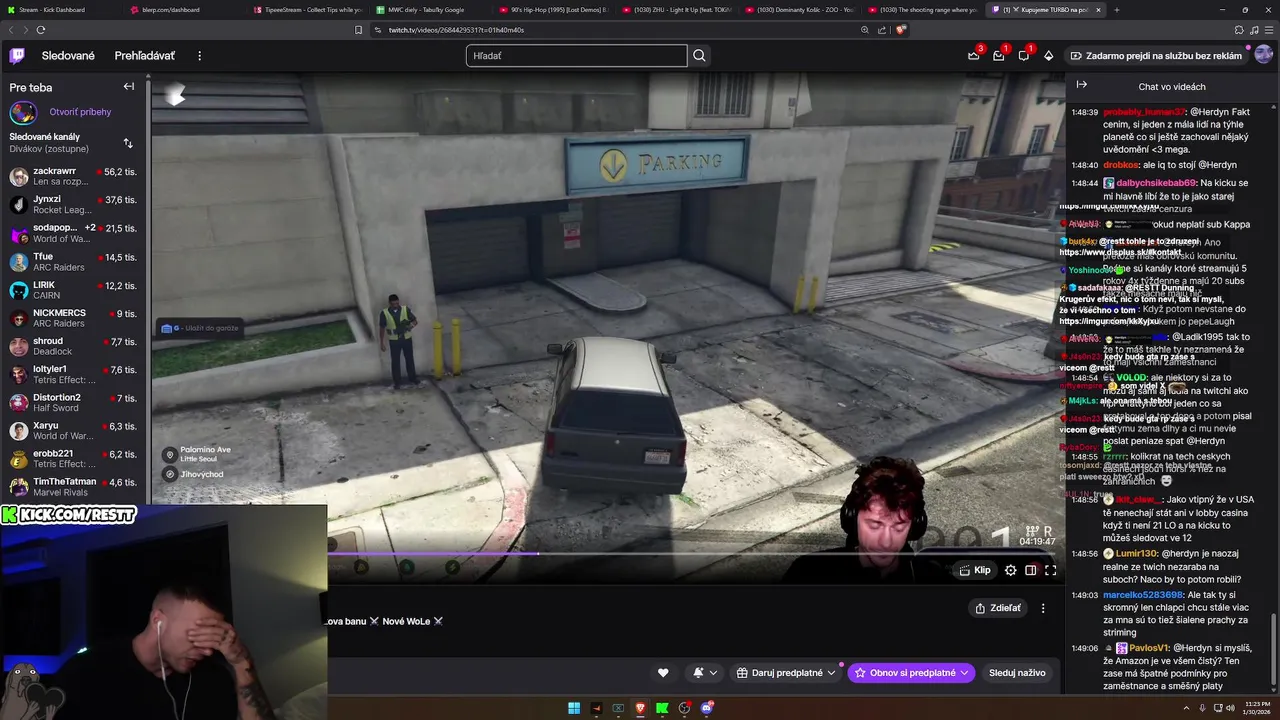Open Tfue channel in sidebar
Image resolution: width=1280 pixels, height=720 pixels.
(75, 262)
